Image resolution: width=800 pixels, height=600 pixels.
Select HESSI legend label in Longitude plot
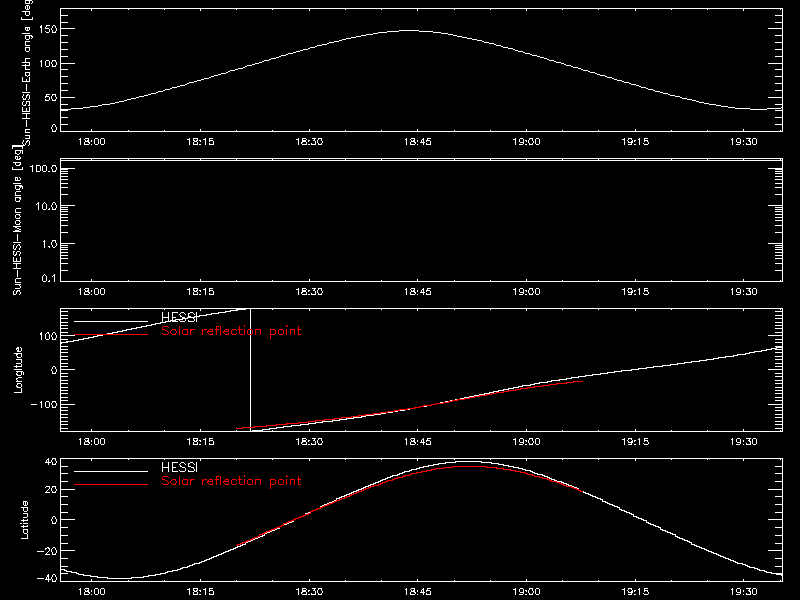tap(179, 317)
